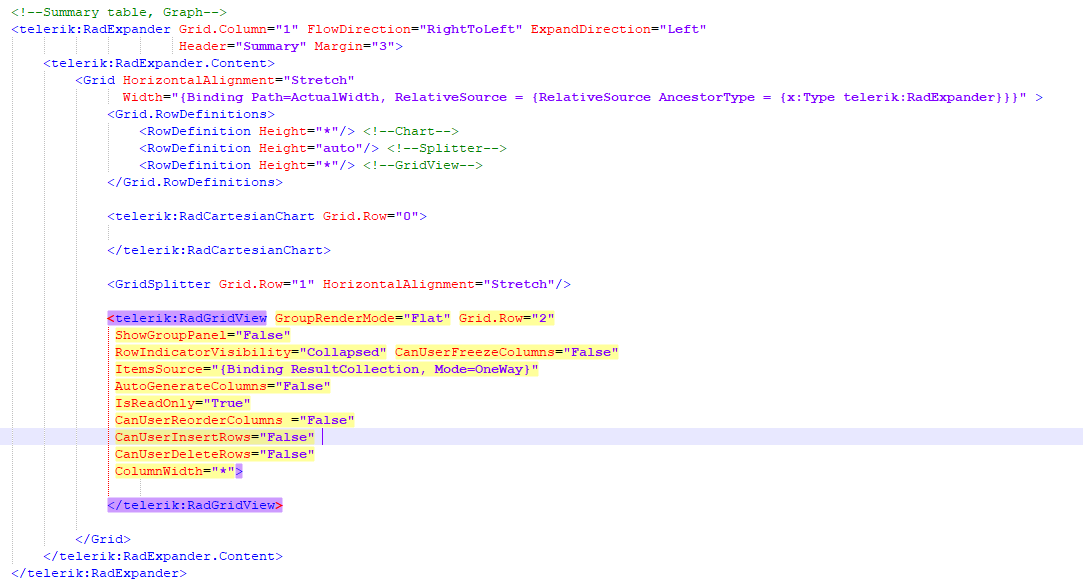Click the RowDefinition Height="auto" line
1083x586 pixels.
(259, 148)
